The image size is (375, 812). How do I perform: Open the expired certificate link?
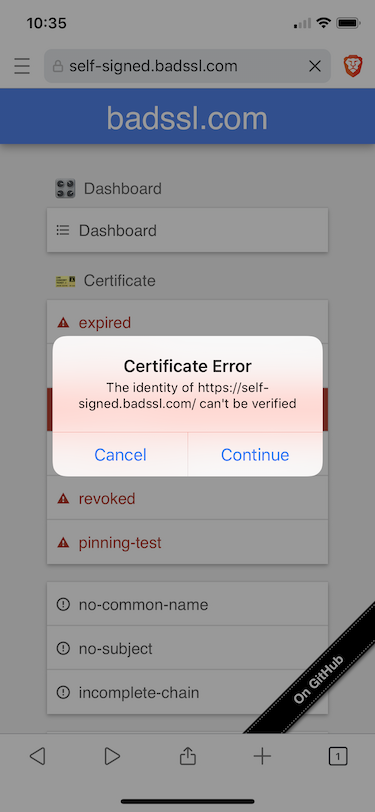click(188, 322)
